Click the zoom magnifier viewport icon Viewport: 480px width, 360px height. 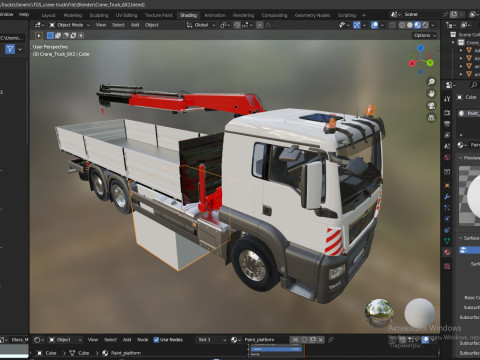click(431, 82)
